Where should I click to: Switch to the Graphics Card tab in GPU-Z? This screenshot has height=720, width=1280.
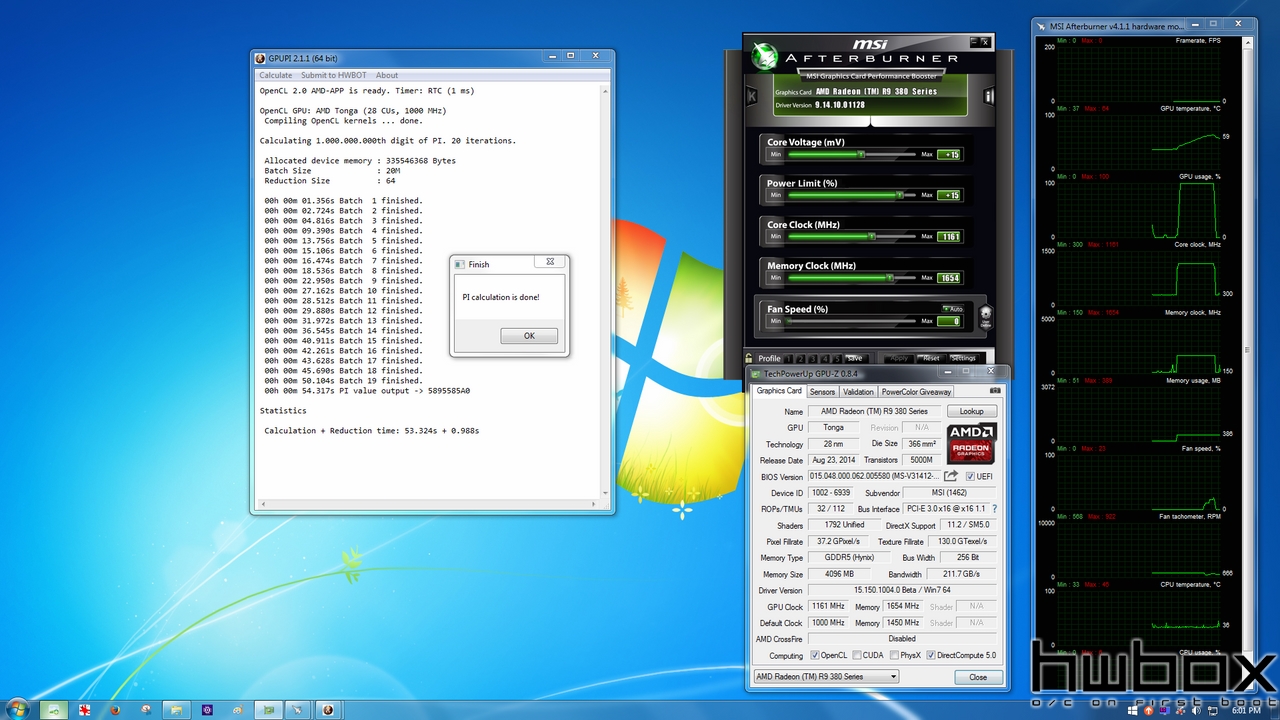tap(779, 391)
